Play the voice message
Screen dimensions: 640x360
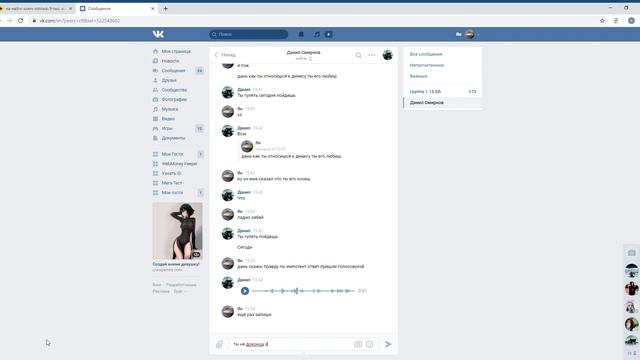(245, 291)
